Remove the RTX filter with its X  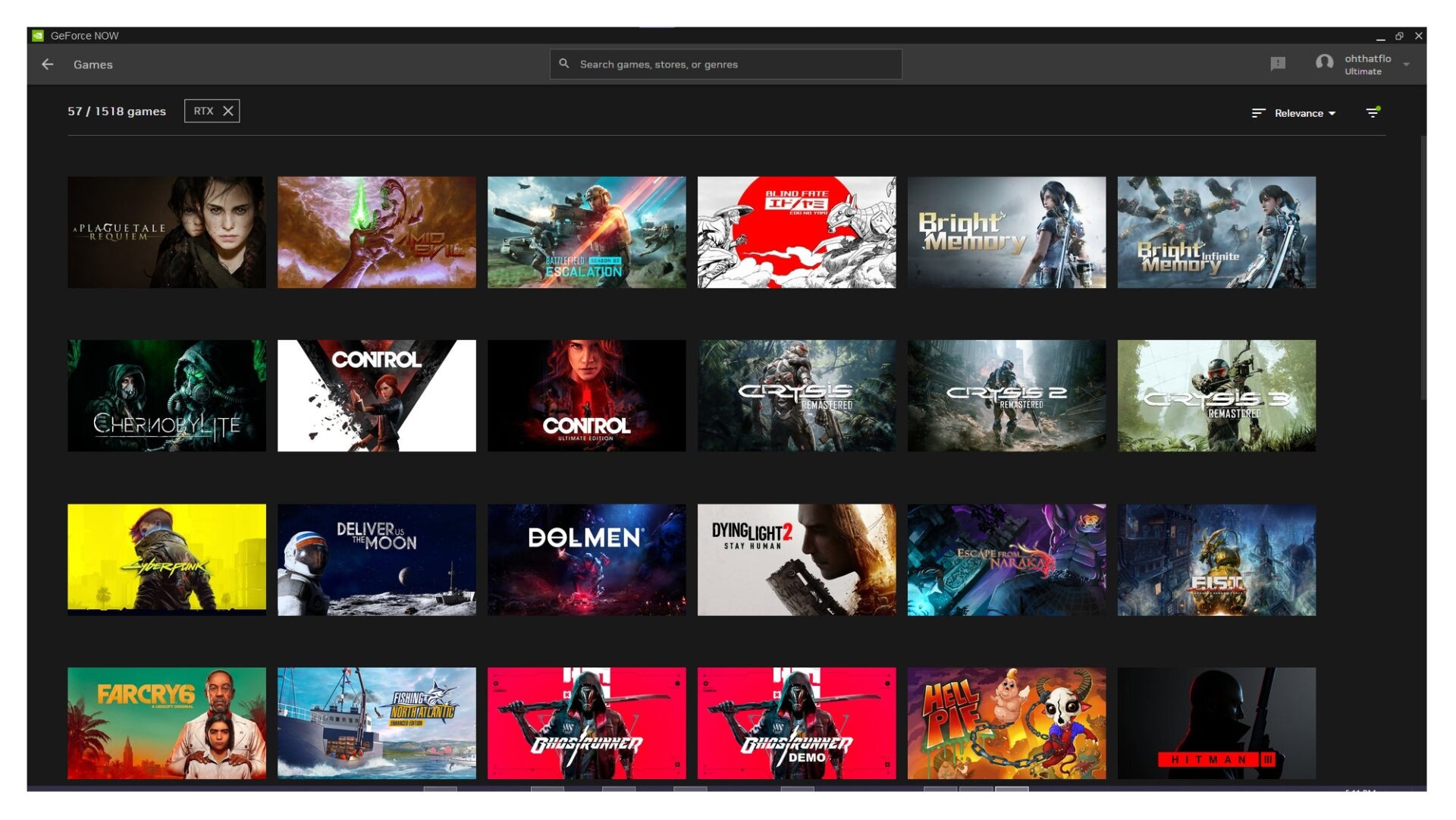[x=228, y=110]
